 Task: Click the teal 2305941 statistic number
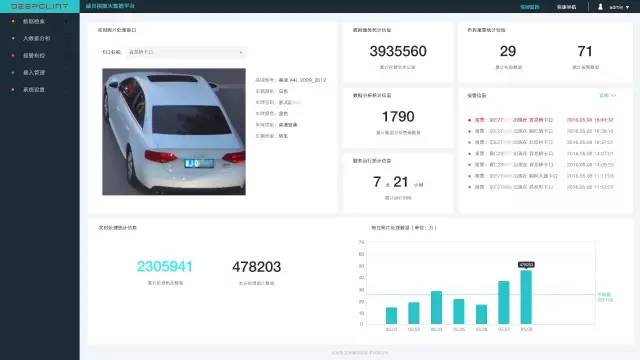[x=164, y=266]
